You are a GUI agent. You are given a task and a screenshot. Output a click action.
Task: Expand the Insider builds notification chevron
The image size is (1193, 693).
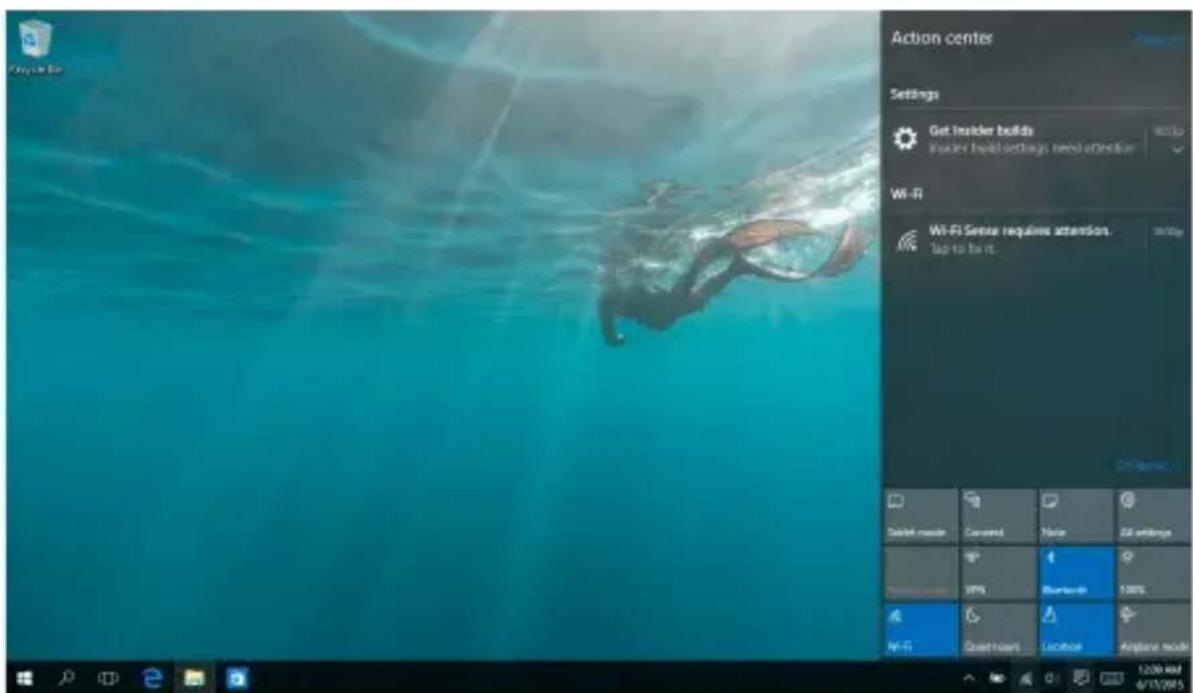pyautogui.click(x=1178, y=150)
